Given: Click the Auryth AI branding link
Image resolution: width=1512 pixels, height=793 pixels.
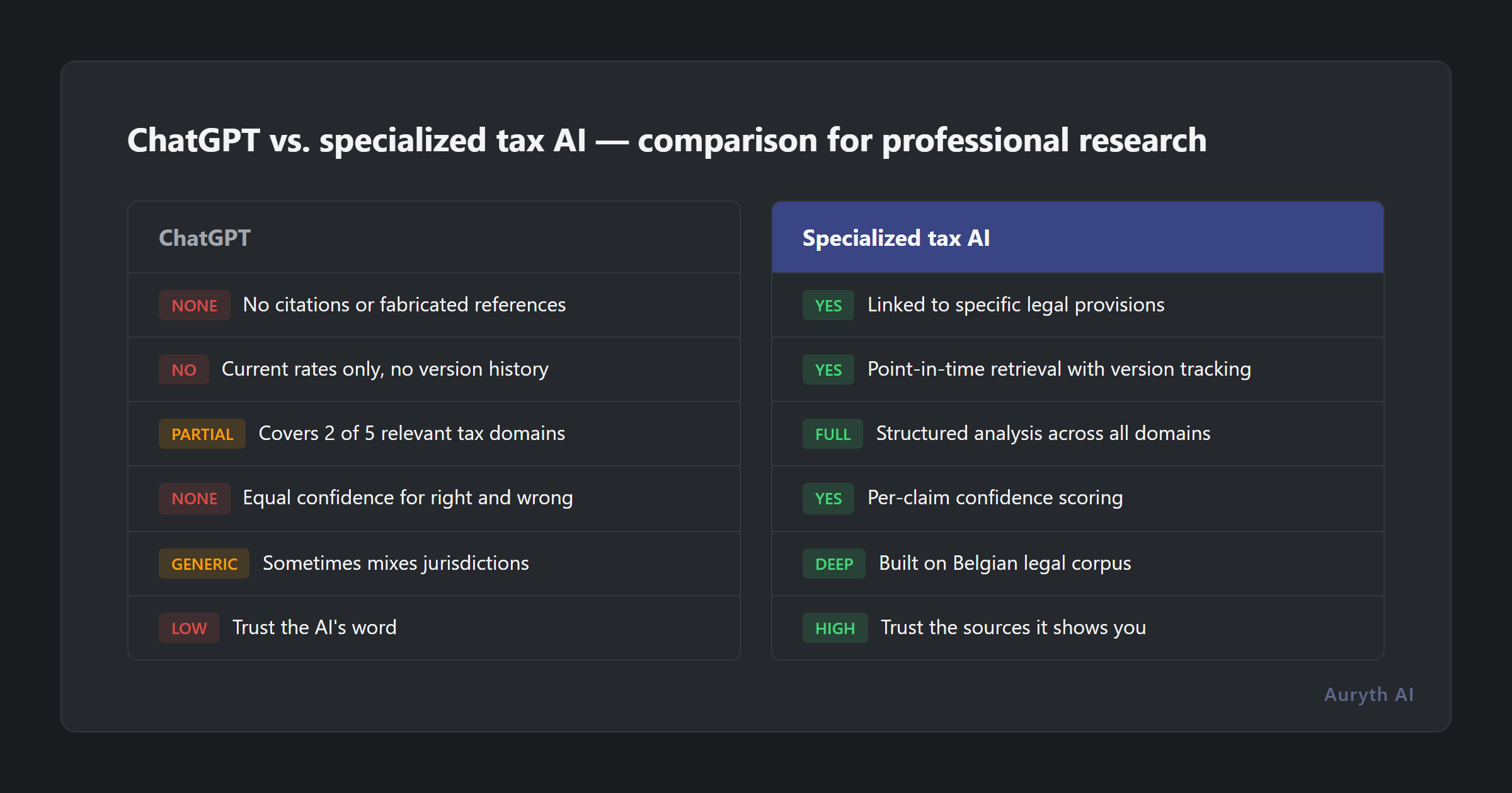Looking at the screenshot, I should (1368, 695).
